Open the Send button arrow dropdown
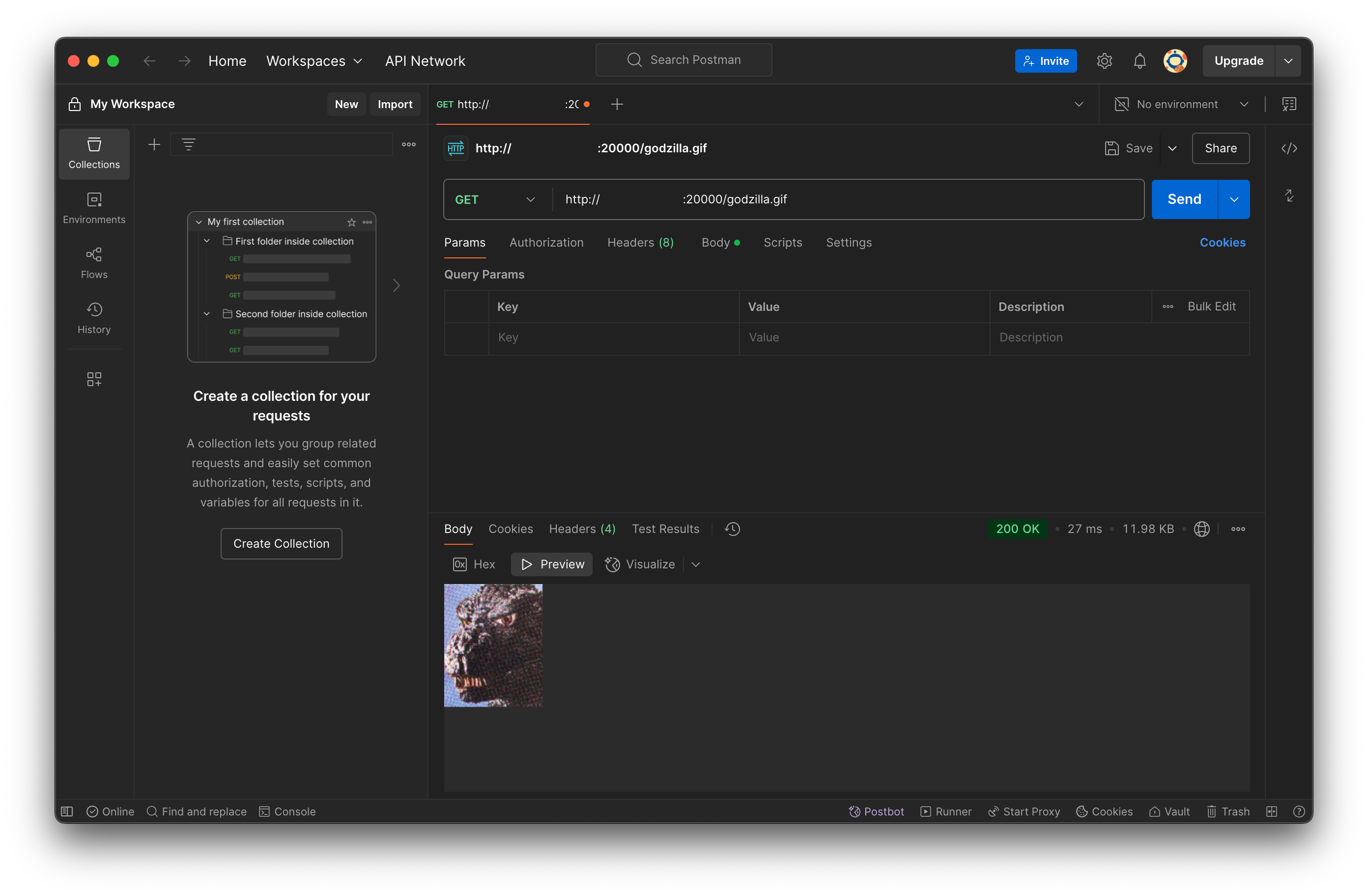This screenshot has width=1368, height=896. [x=1233, y=199]
